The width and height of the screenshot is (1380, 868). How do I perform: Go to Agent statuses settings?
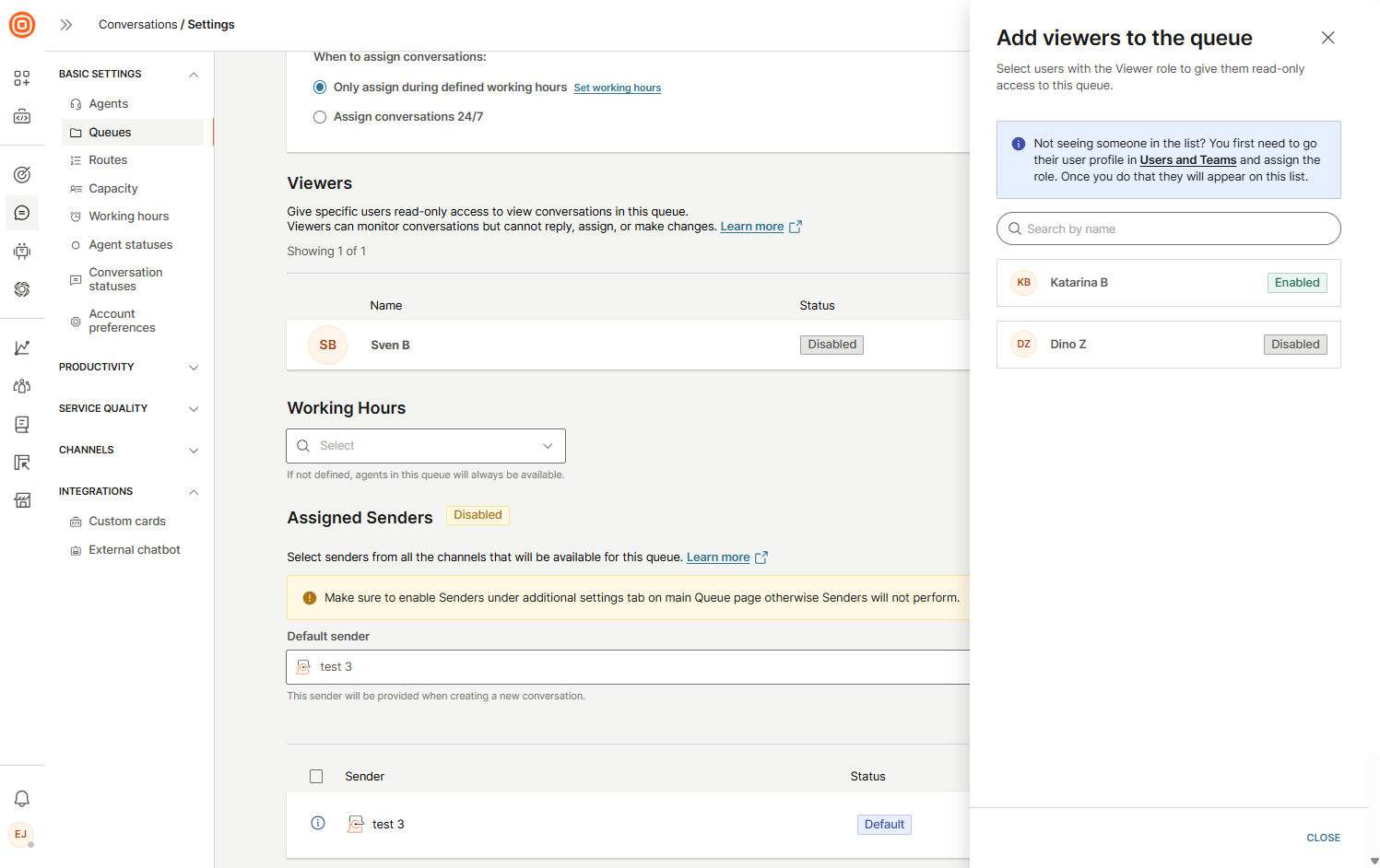pyautogui.click(x=131, y=245)
